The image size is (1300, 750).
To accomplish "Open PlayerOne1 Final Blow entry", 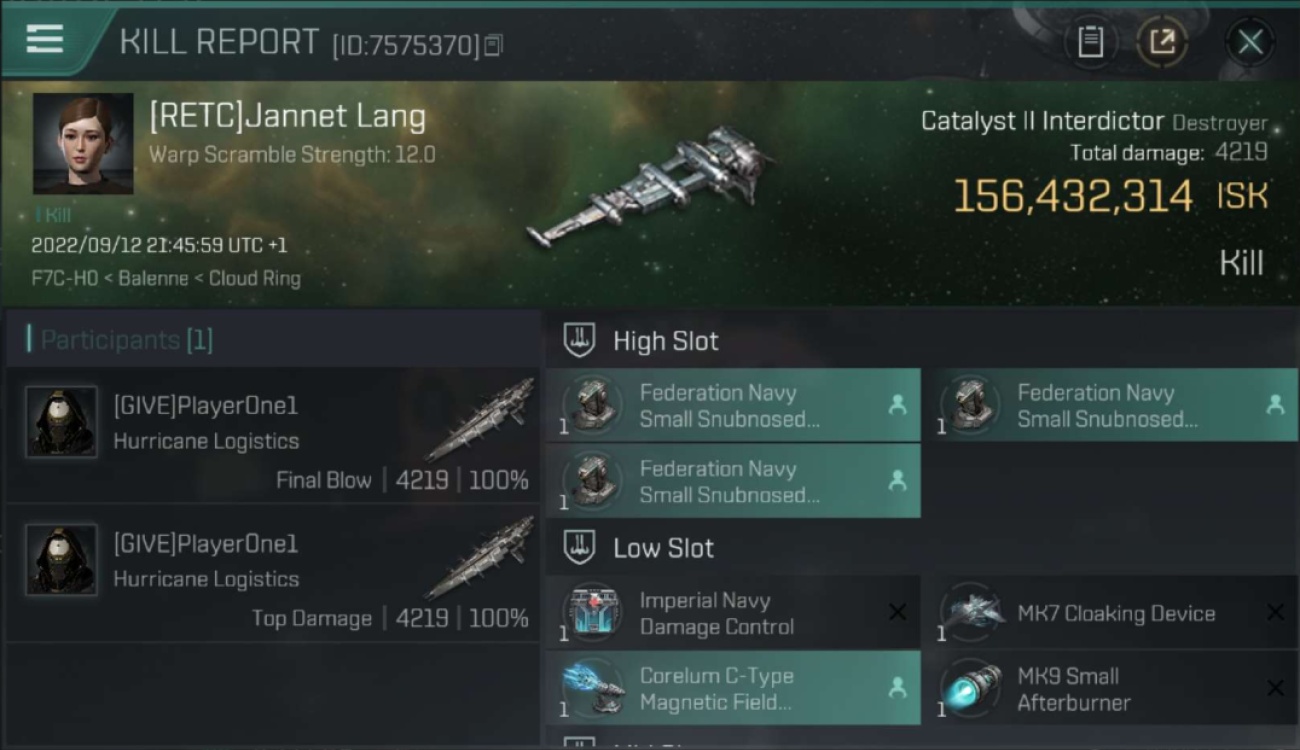I will (x=273, y=435).
